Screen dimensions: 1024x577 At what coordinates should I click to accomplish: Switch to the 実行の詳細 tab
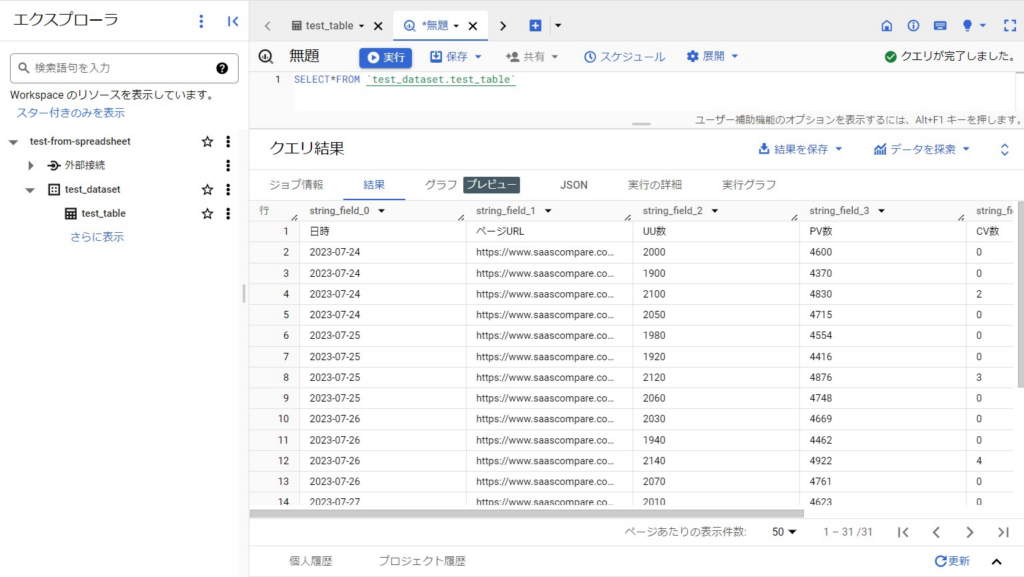654,185
